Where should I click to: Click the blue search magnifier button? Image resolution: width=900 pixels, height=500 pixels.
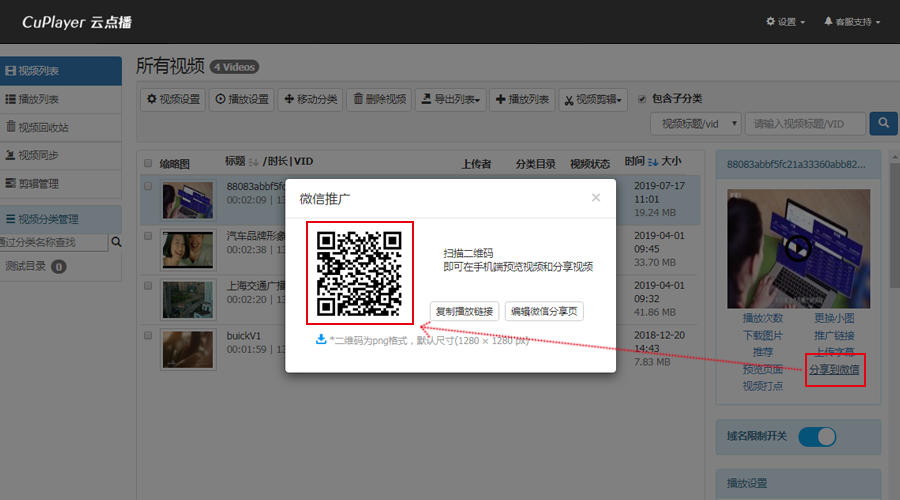(883, 123)
